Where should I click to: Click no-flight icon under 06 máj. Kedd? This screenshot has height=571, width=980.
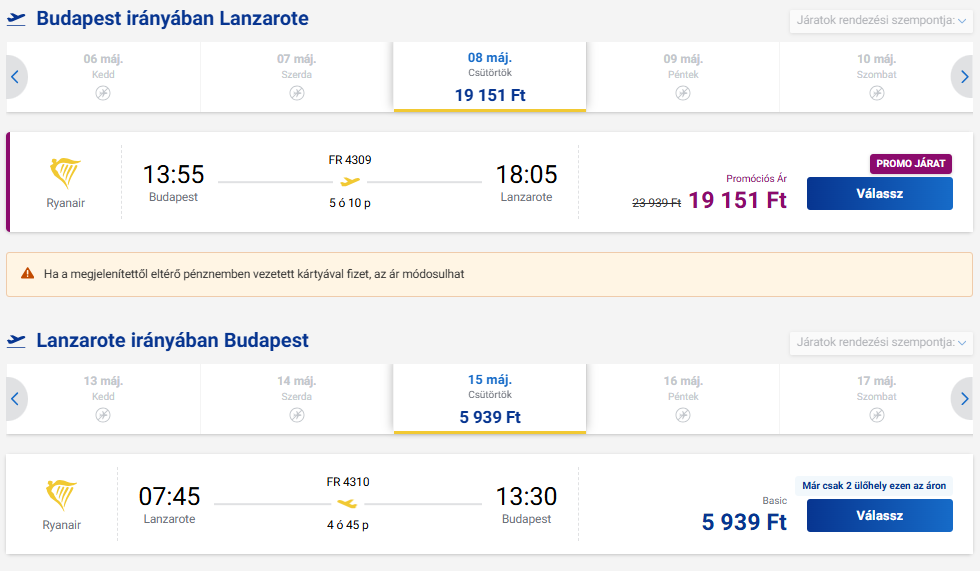coord(103,93)
